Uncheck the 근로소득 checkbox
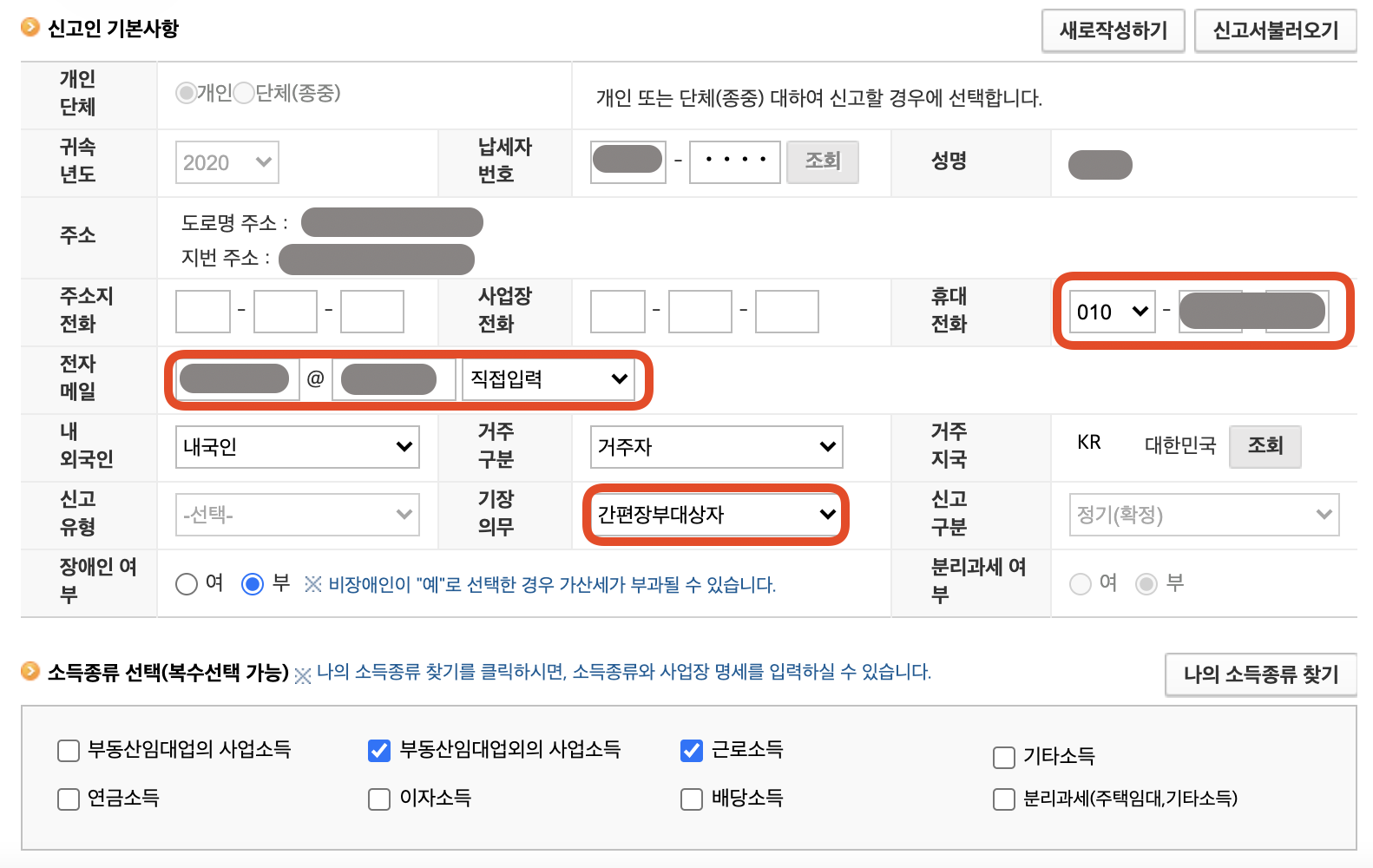This screenshot has height=868, width=1373. pyautogui.click(x=691, y=750)
